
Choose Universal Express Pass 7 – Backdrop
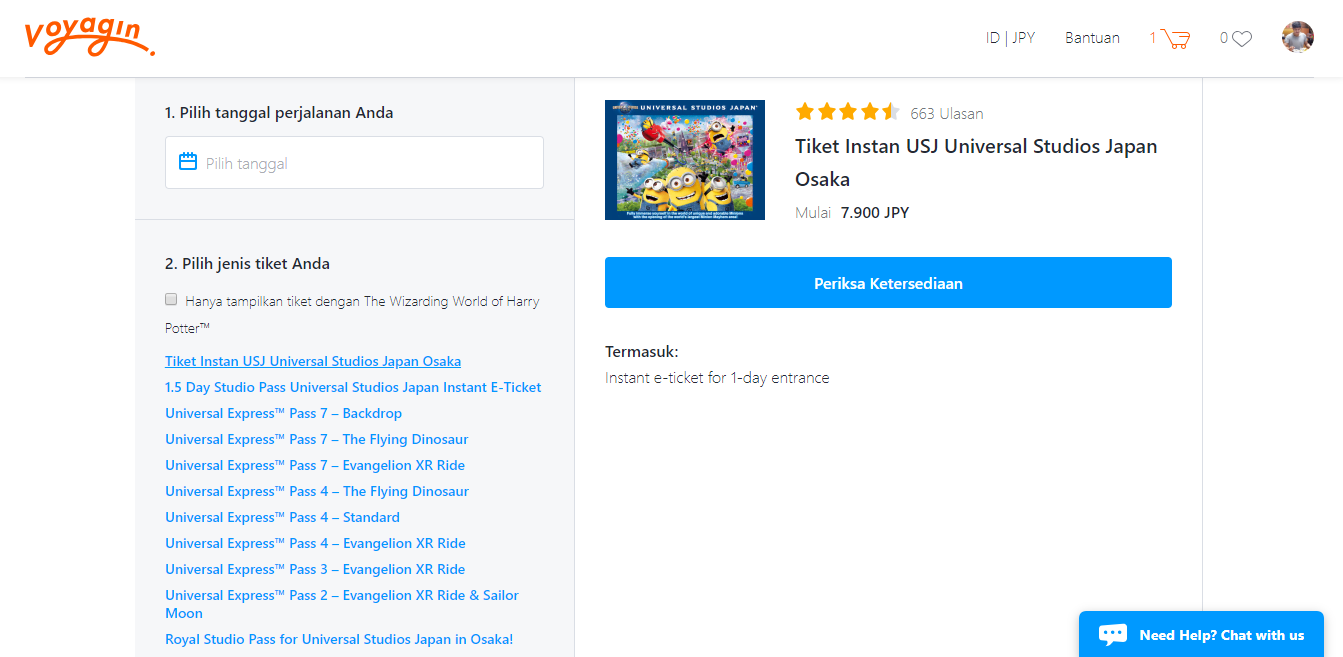283,413
